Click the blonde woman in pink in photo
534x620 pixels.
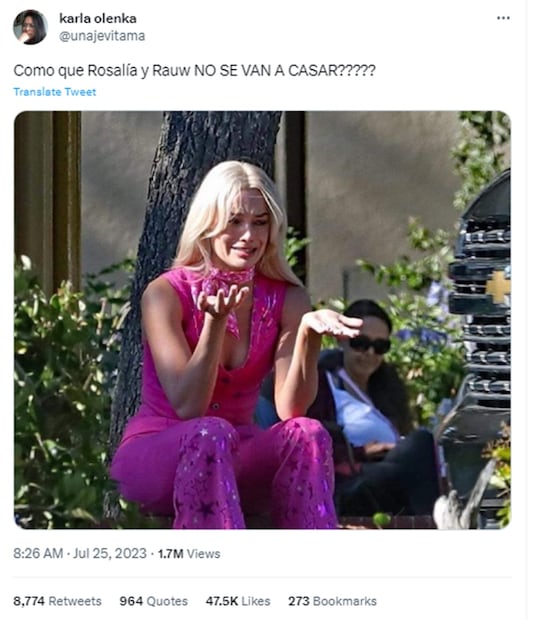229,348
